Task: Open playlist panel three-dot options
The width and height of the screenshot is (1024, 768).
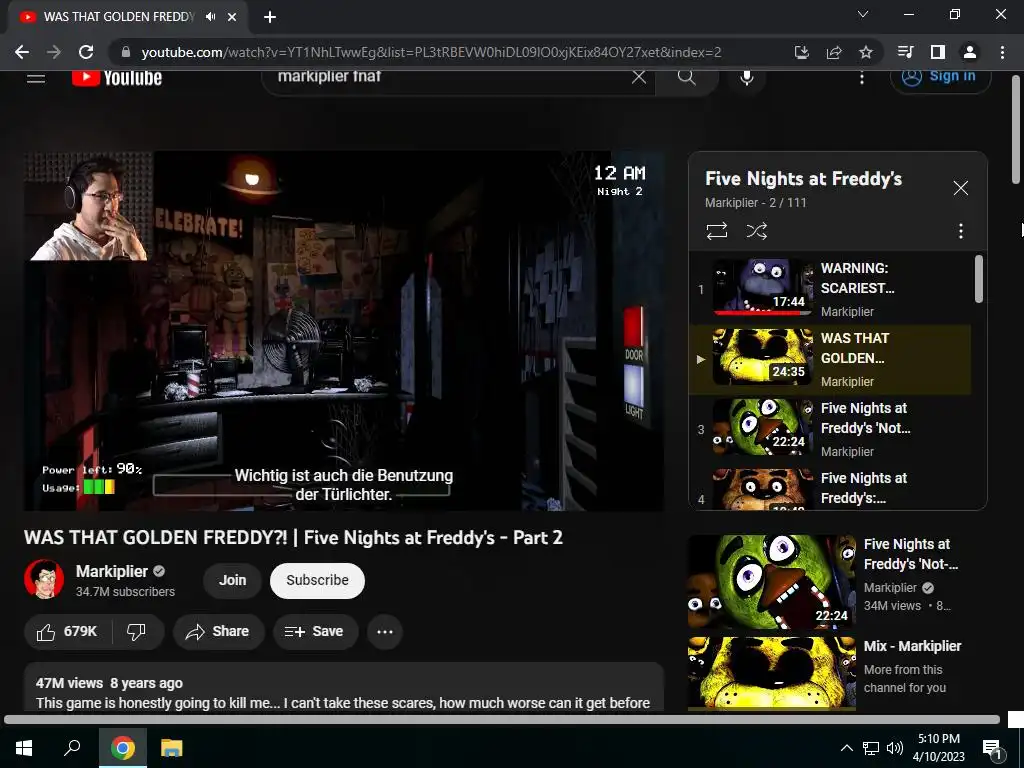Action: click(x=961, y=231)
